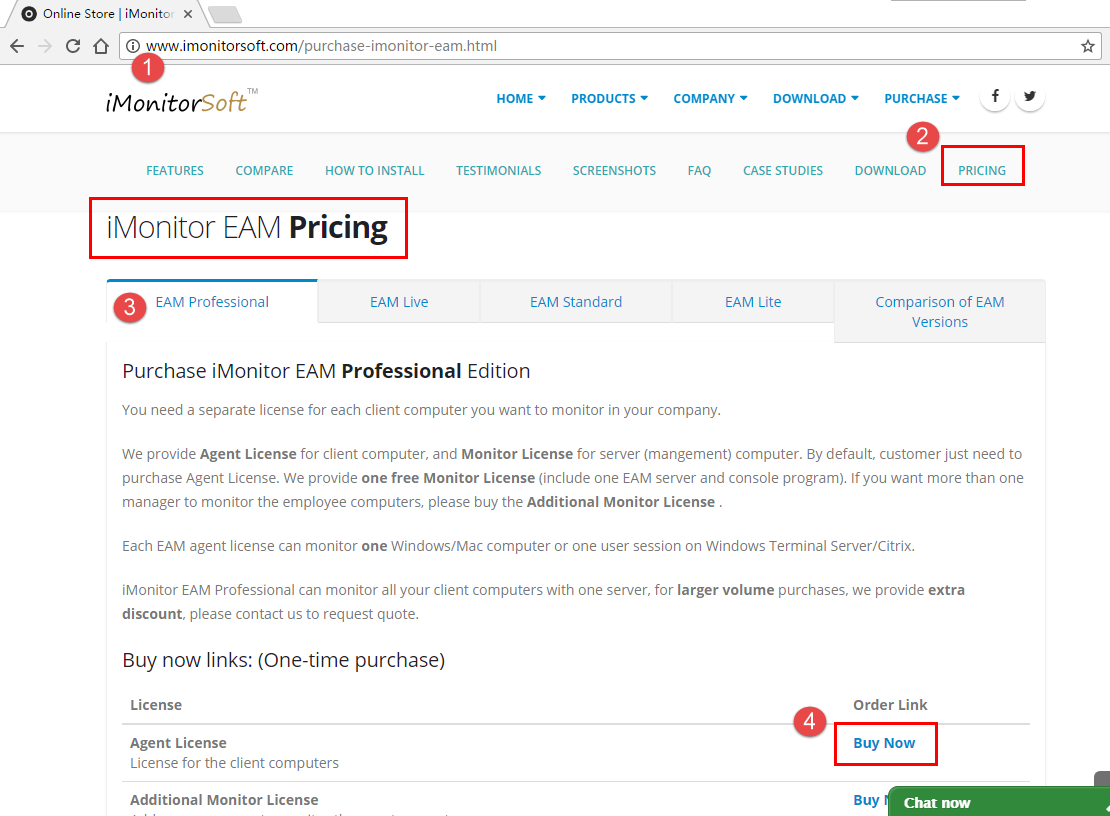Reload the page with the refresh icon

[x=73, y=46]
